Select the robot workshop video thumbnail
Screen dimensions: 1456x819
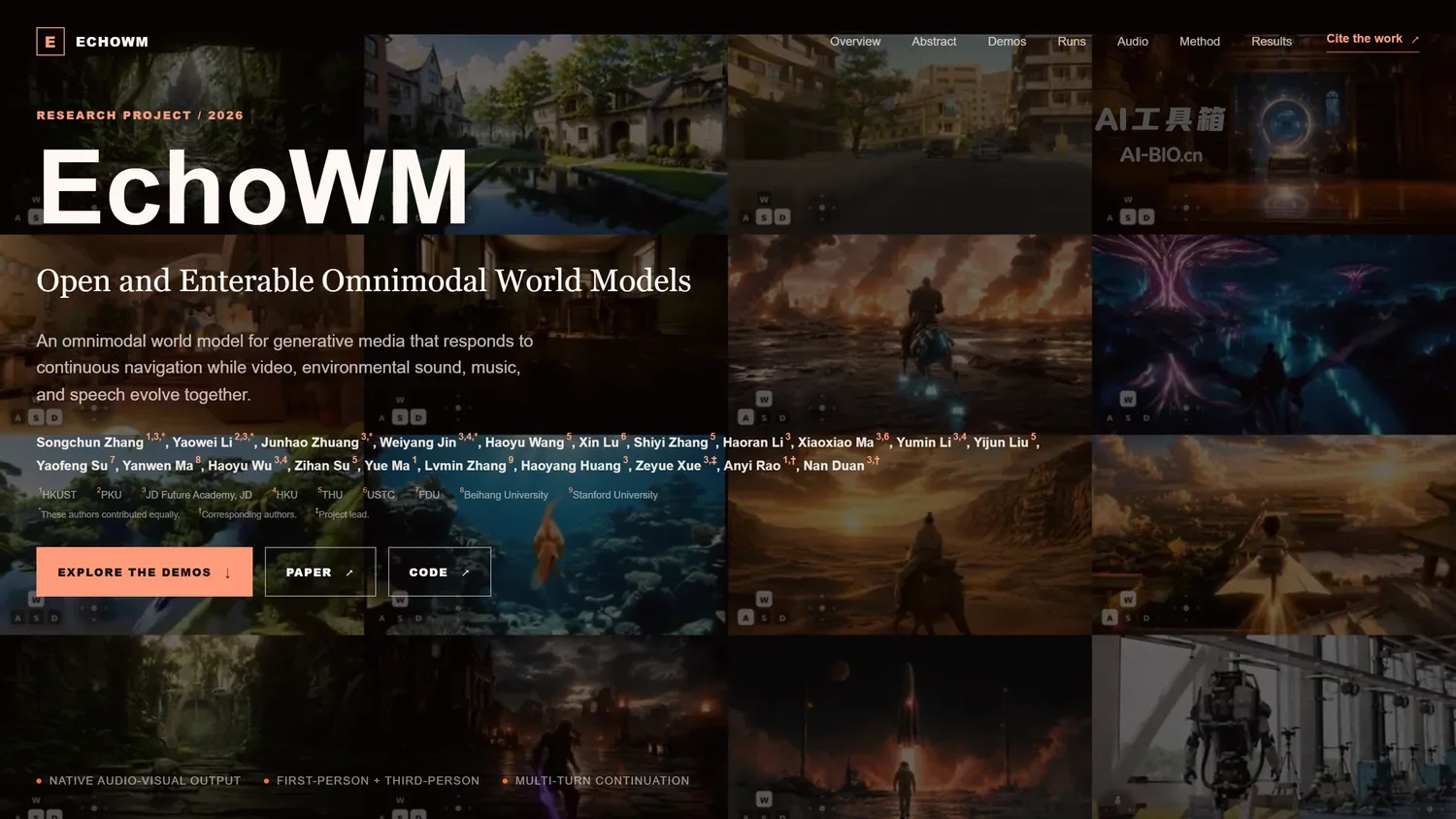(x=1274, y=727)
